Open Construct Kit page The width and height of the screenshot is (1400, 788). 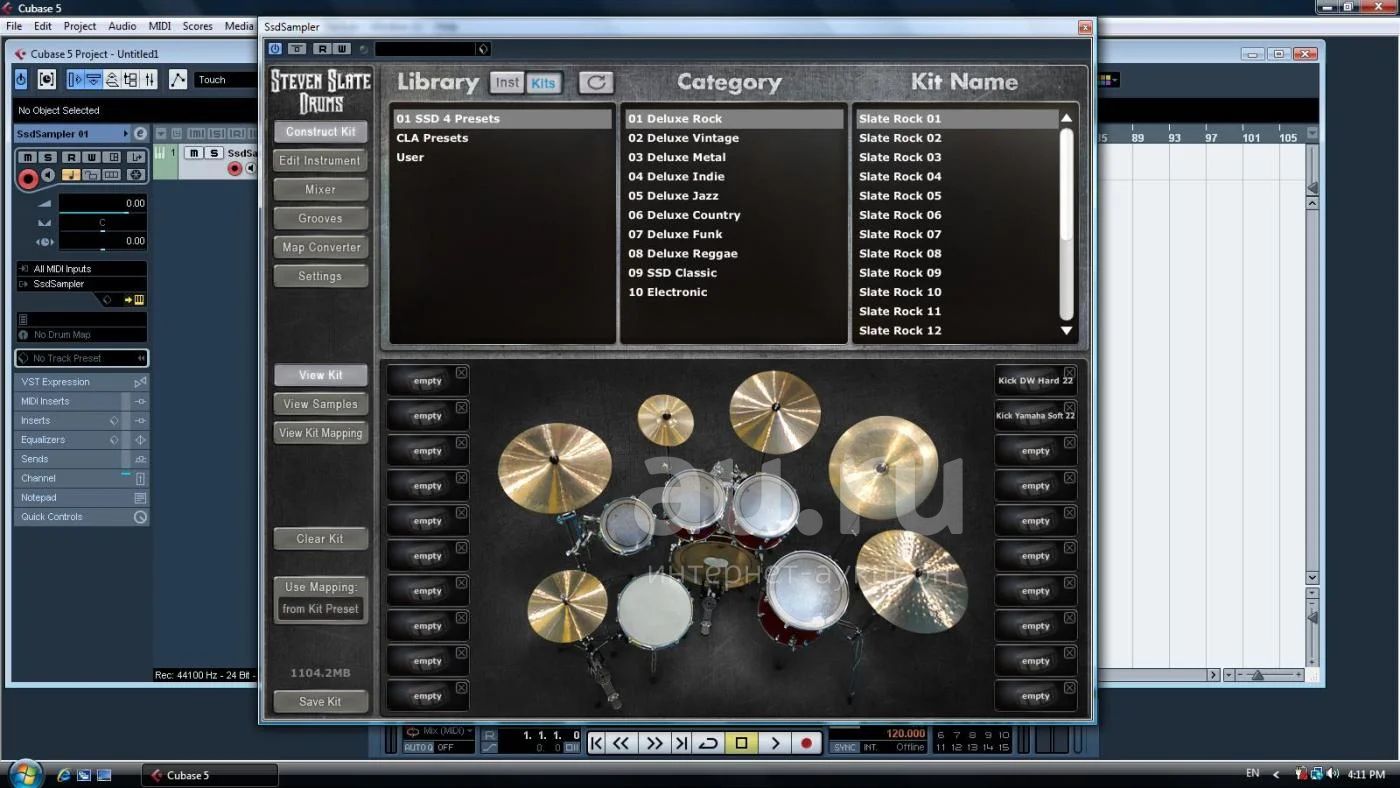tap(320, 132)
